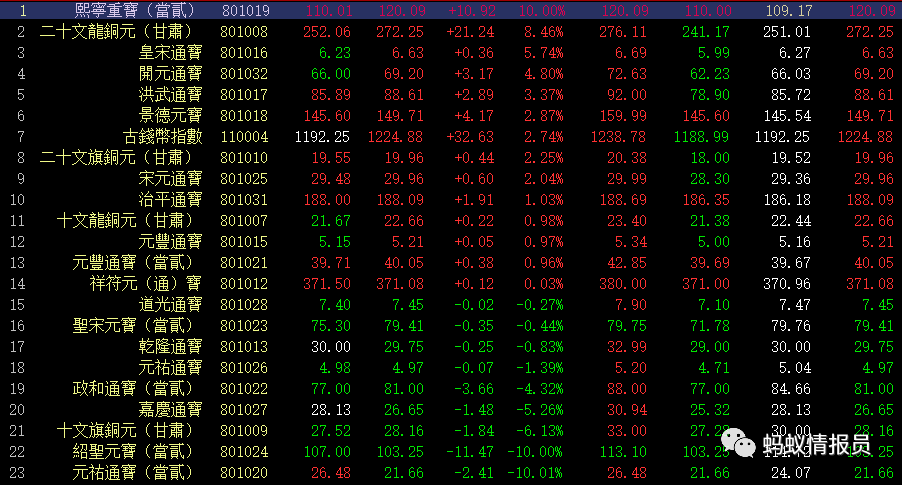This screenshot has width=902, height=485.
Task: Click the 8.46% change value
Action: (544, 32)
